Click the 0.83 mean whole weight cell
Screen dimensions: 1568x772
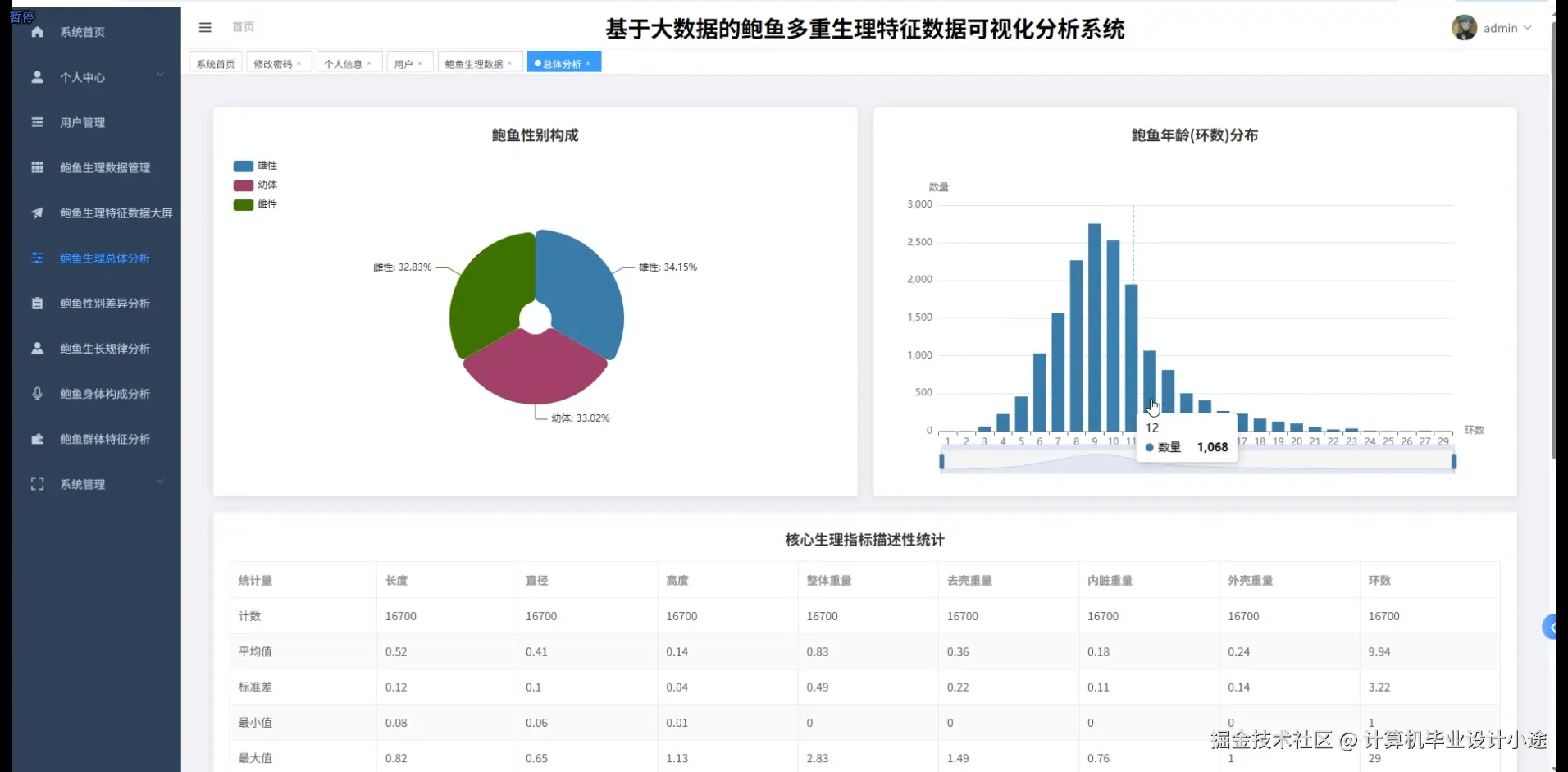(818, 651)
